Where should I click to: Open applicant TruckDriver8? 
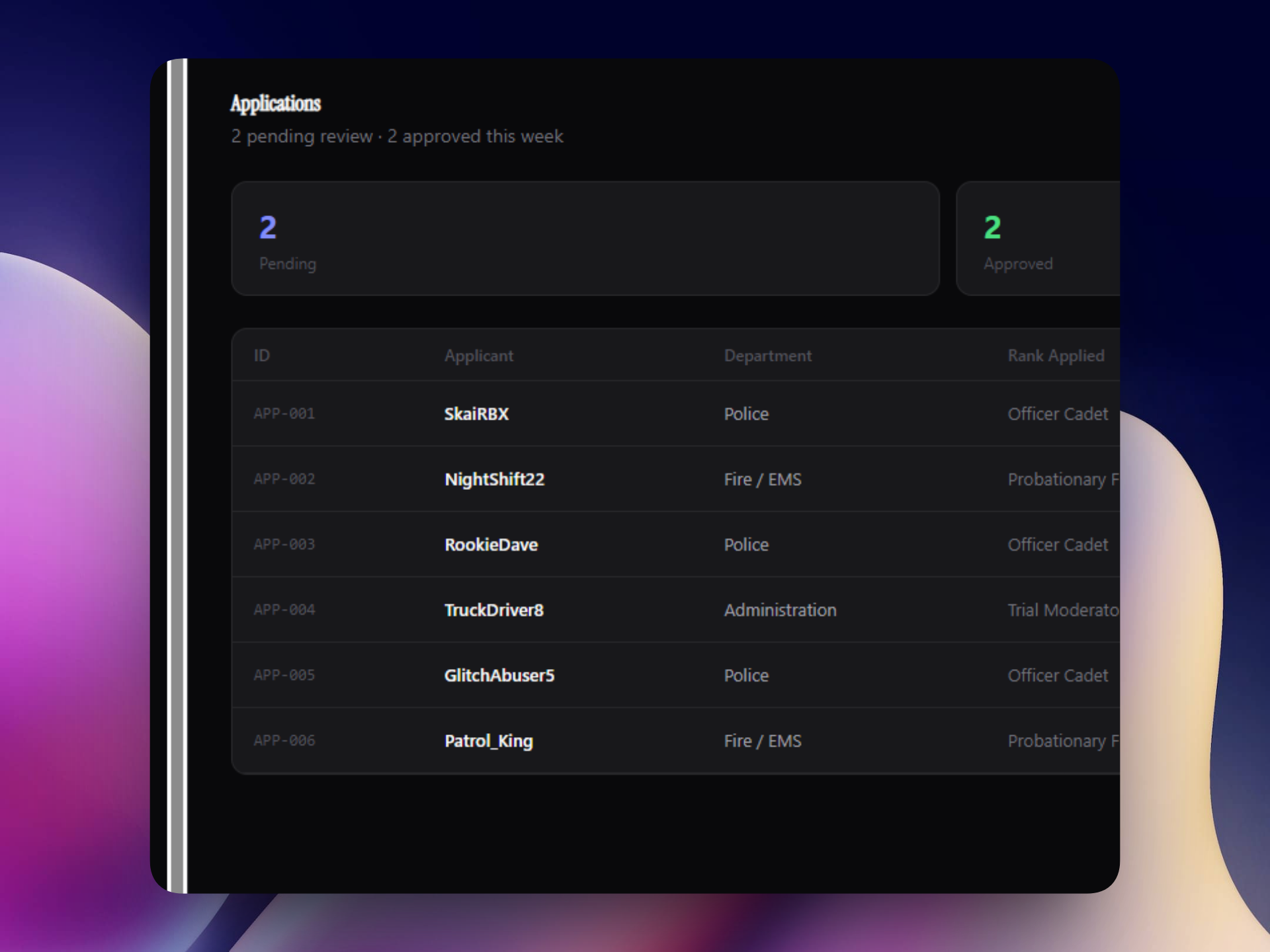click(494, 610)
